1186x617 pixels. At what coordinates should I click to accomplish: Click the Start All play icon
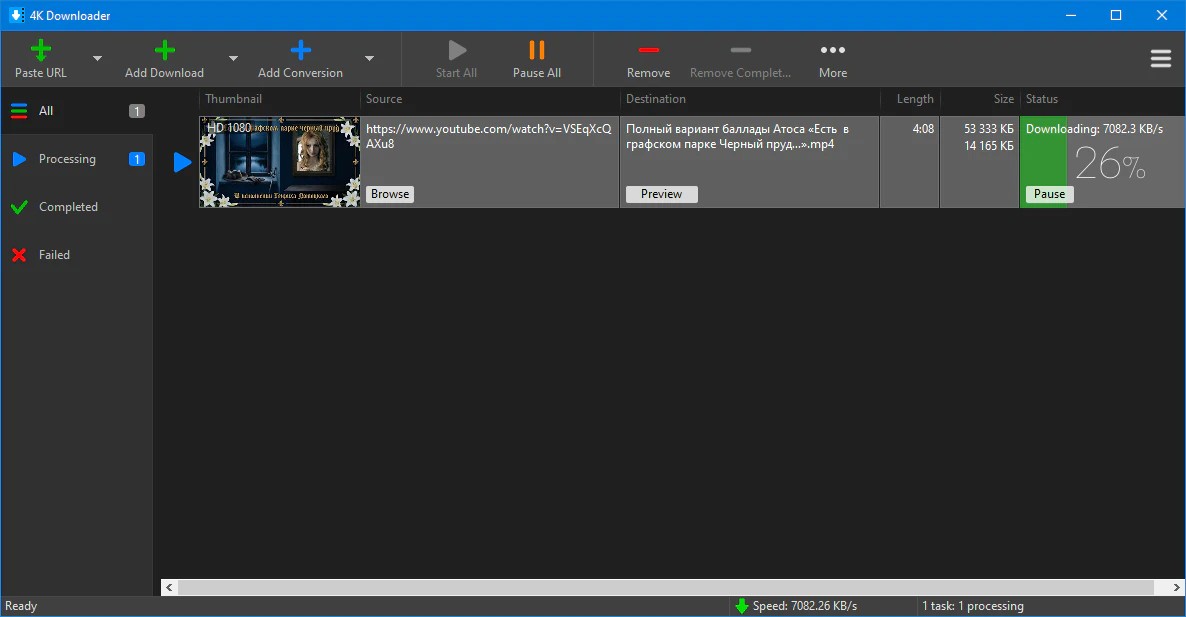456,50
